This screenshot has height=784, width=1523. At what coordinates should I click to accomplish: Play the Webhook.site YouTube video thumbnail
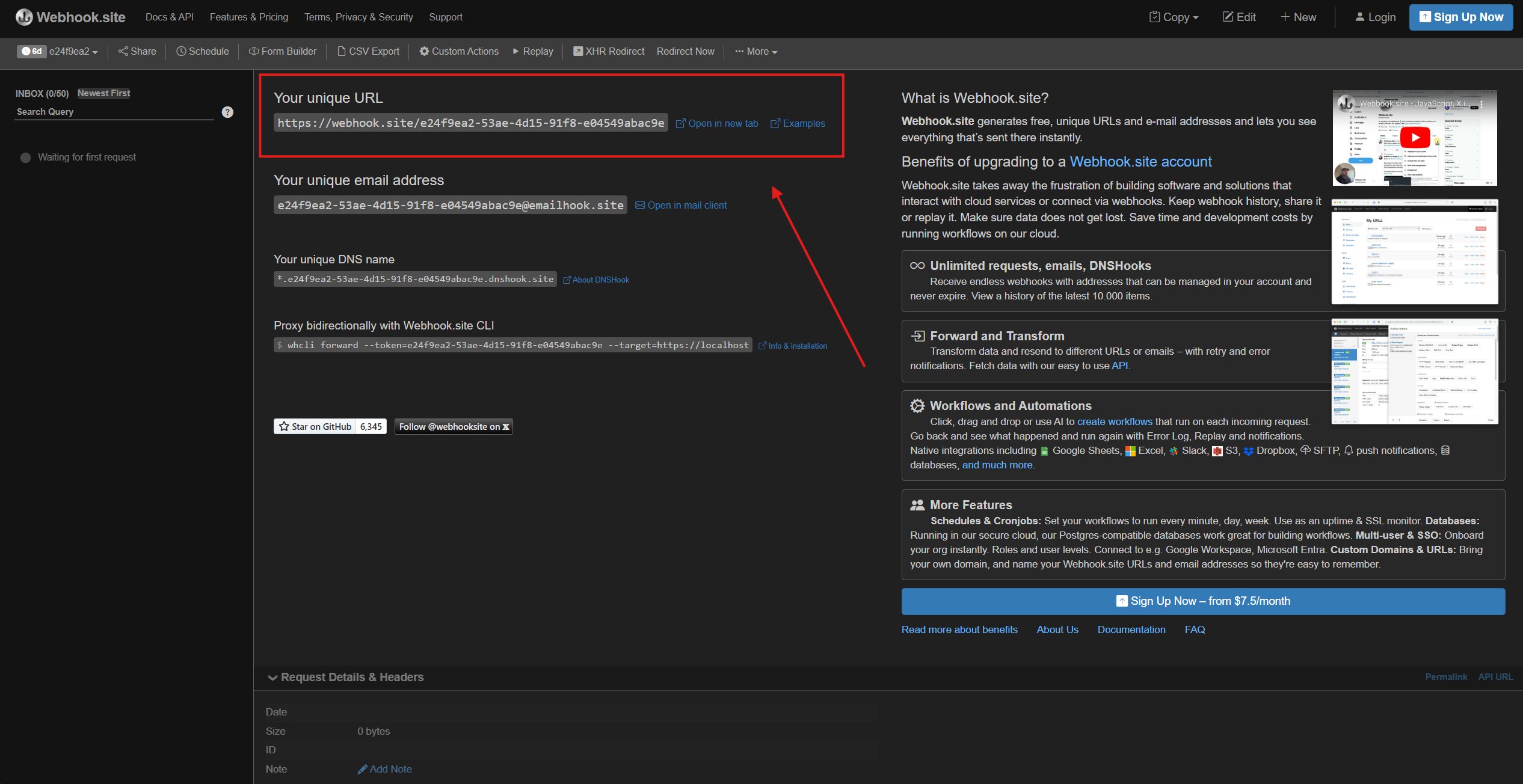pos(1415,138)
